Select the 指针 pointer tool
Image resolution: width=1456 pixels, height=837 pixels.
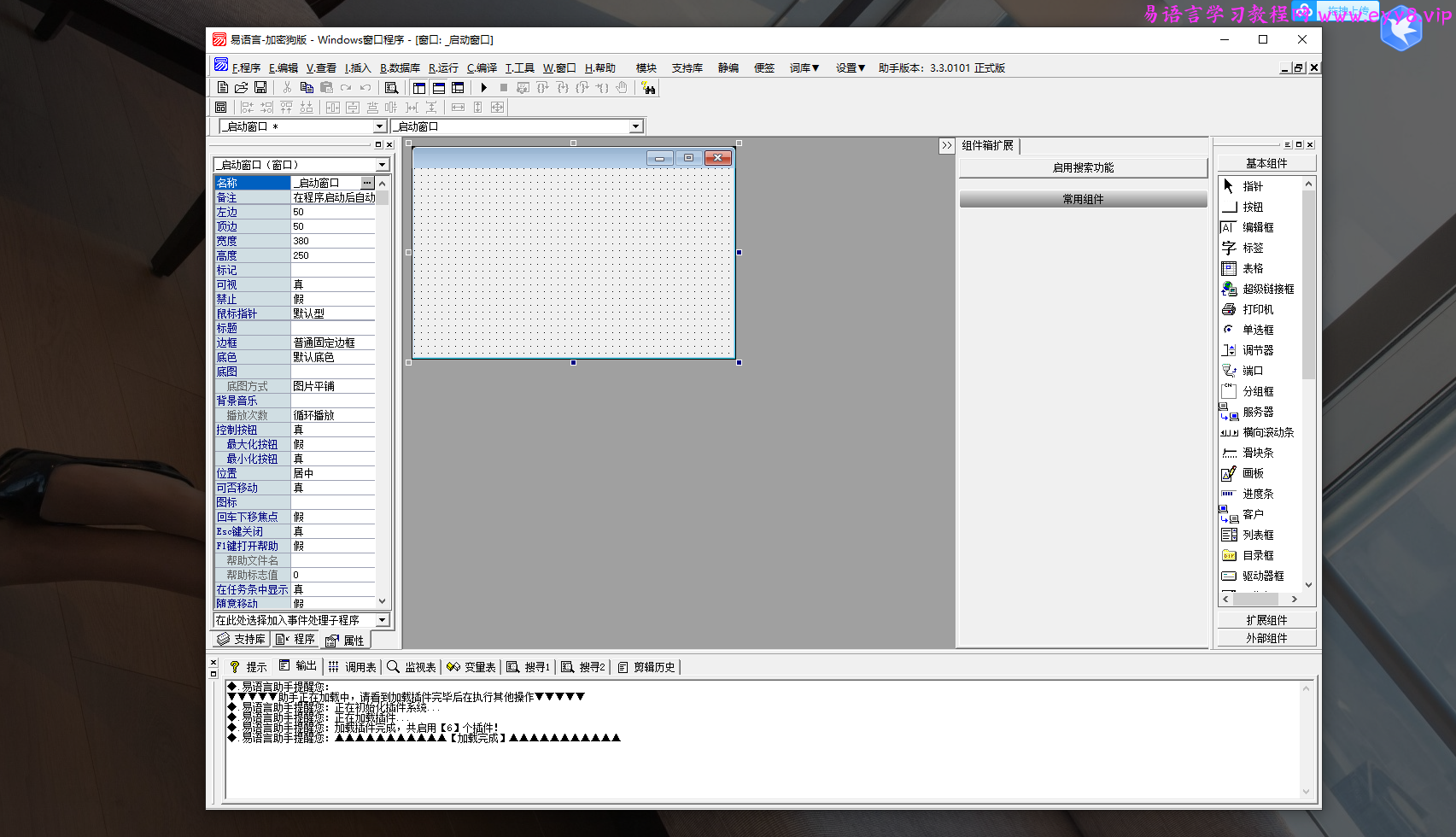coord(1254,186)
